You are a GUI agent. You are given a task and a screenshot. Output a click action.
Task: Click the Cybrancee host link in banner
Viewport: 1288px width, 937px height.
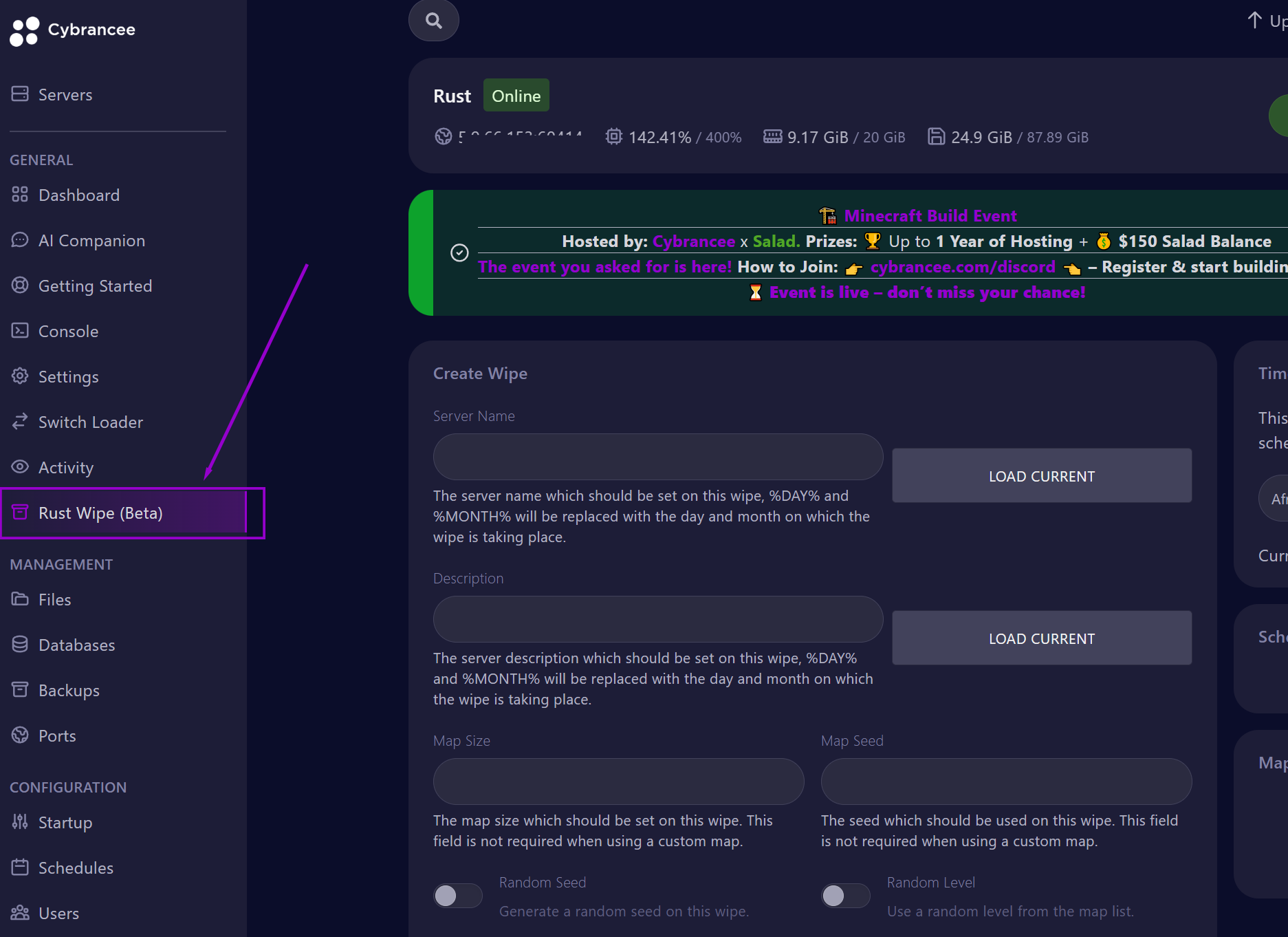(694, 241)
